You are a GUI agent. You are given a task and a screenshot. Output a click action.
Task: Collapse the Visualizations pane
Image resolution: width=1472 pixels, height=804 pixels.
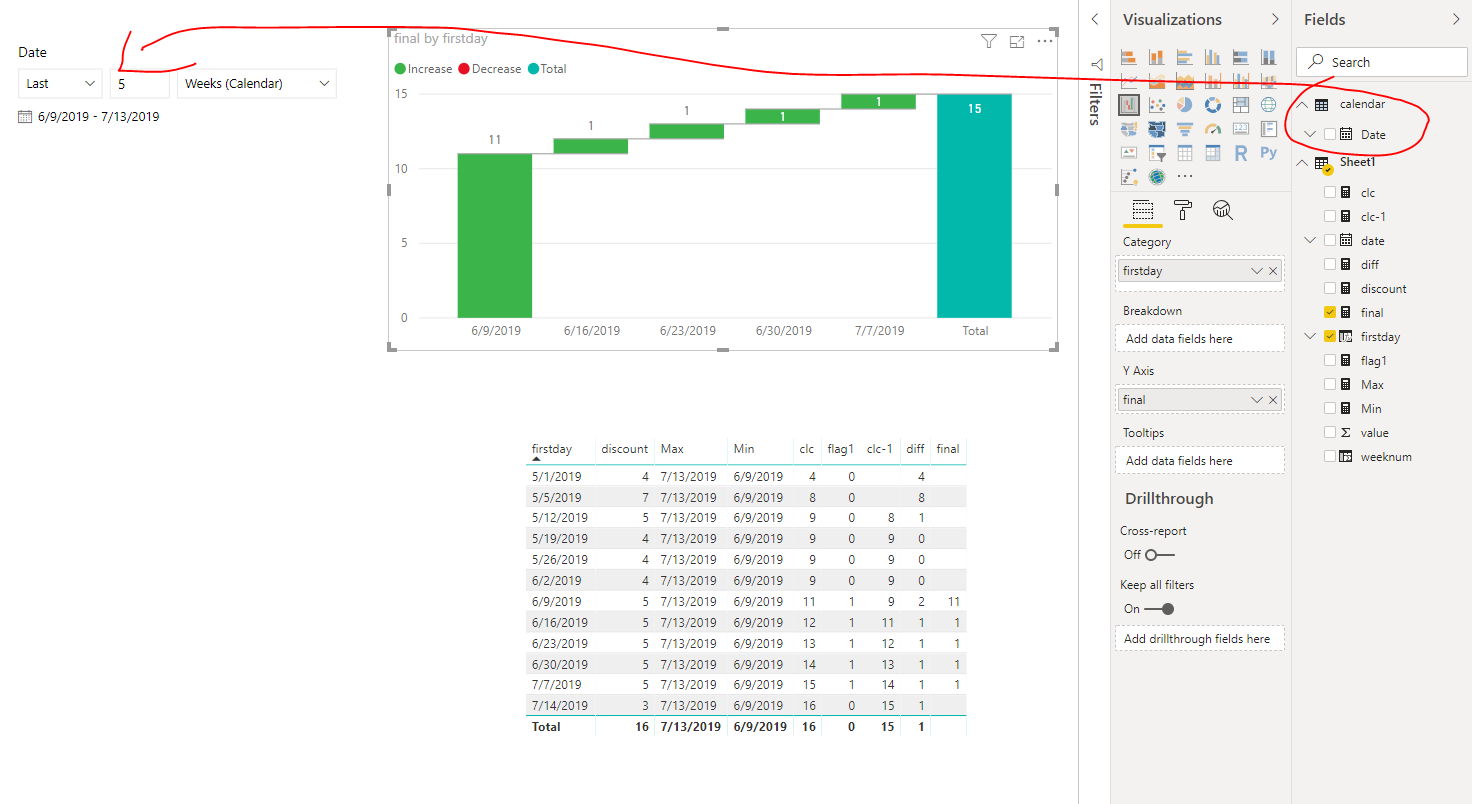point(1275,19)
